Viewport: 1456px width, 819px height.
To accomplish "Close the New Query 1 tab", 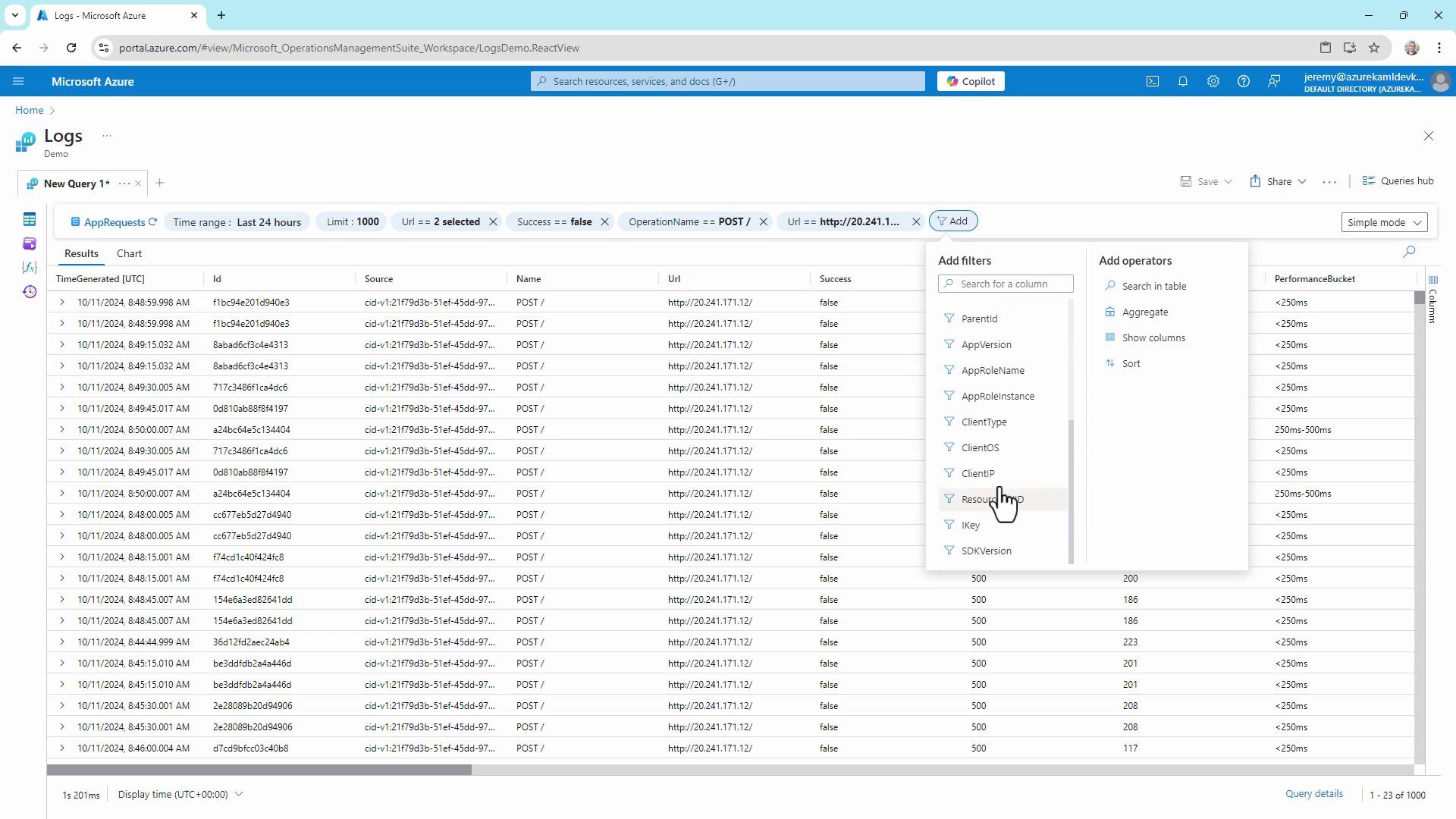I will 138,184.
